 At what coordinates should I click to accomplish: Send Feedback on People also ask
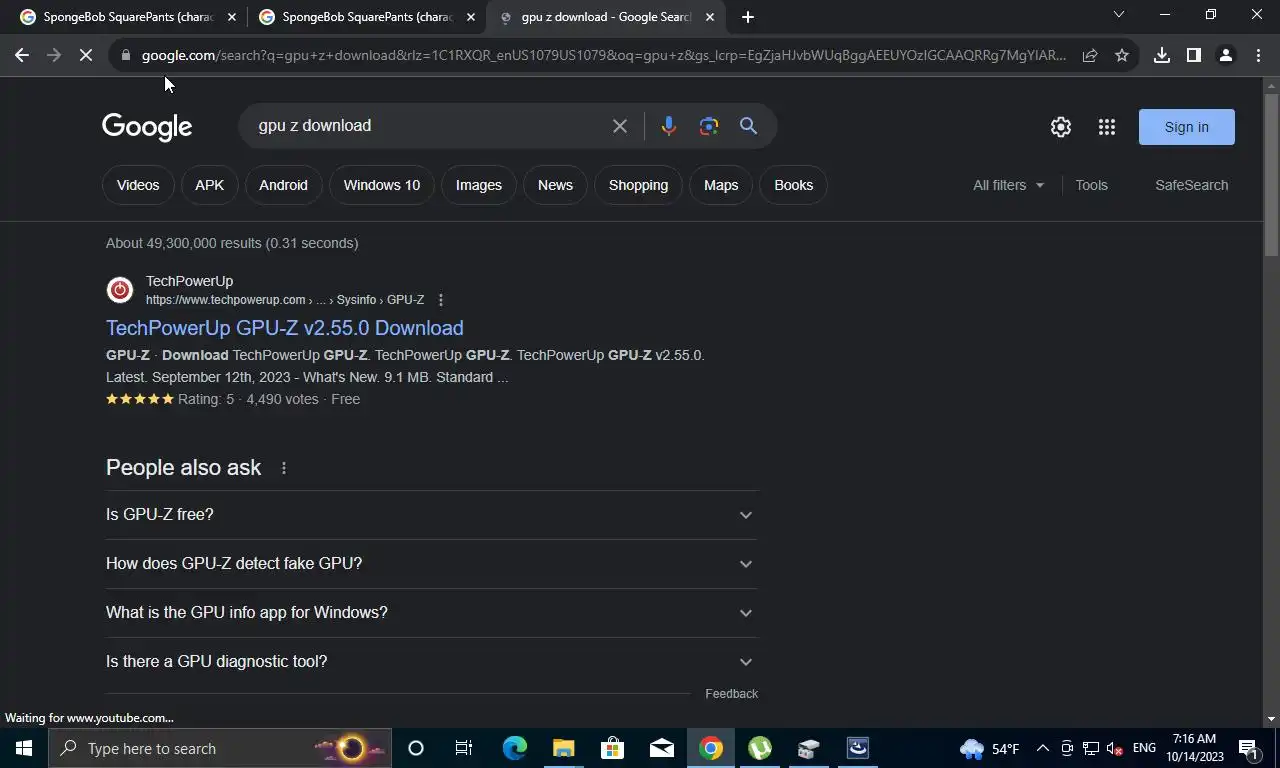[x=731, y=694]
